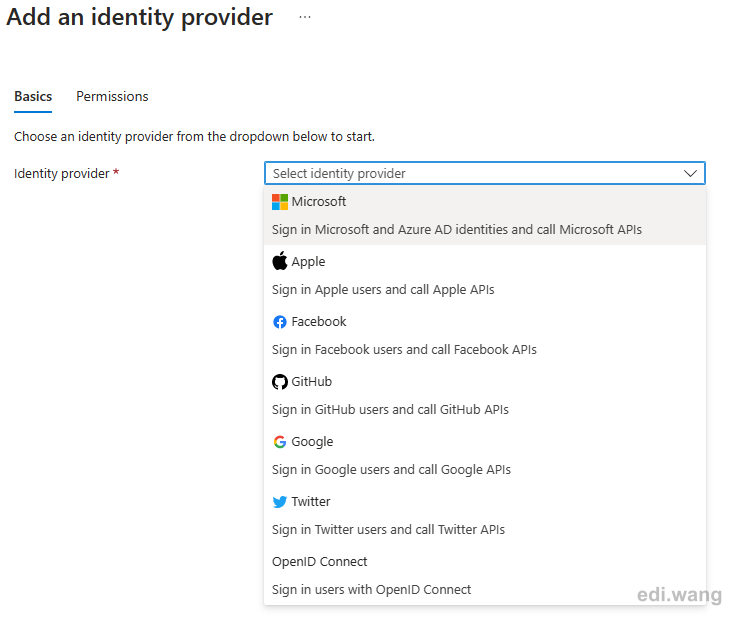Screen dimensions: 738x621
Task: Open the ellipsis menu beside page title
Action: coord(305,17)
